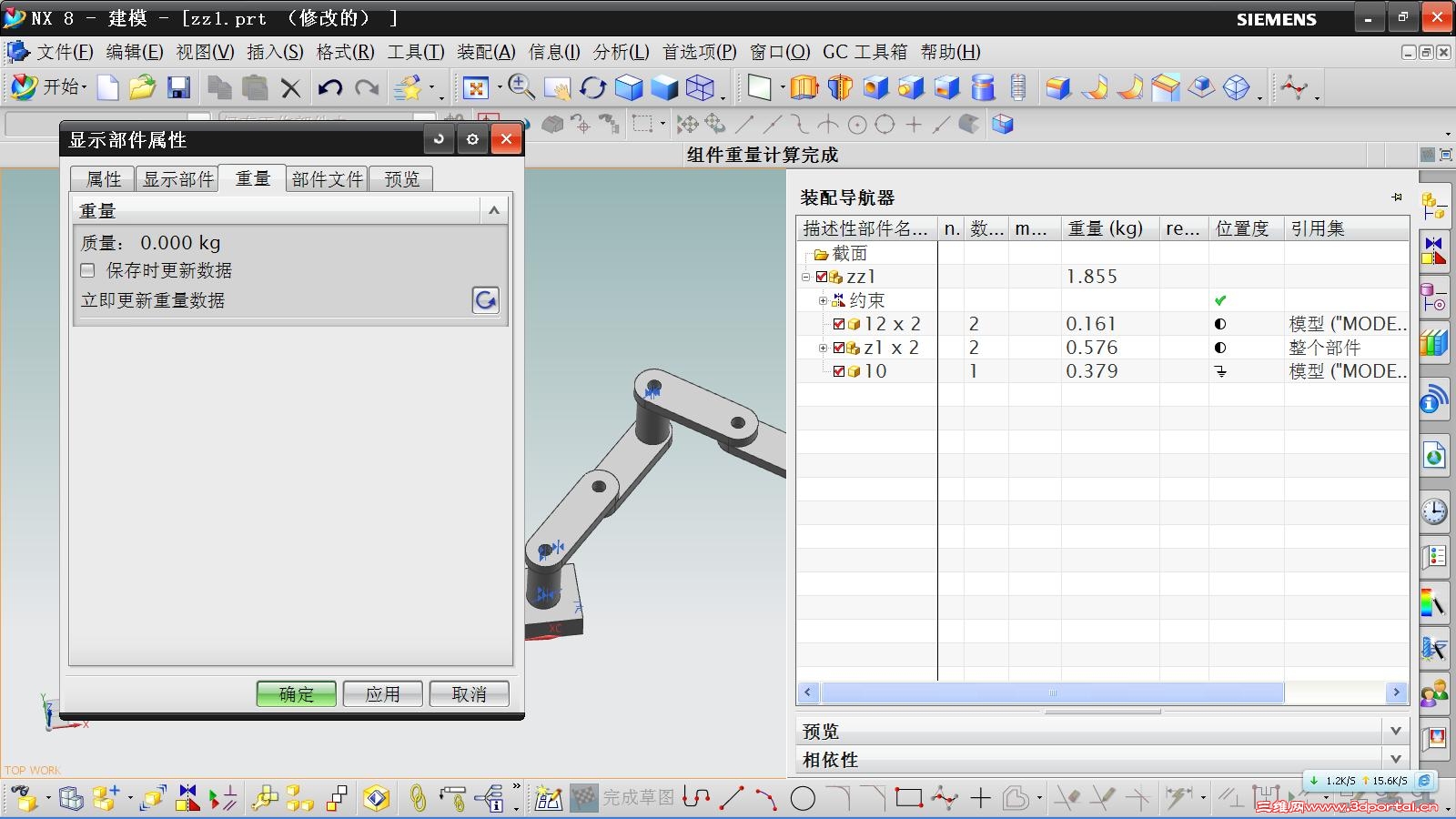Redo the last undone action
The height and width of the screenshot is (819, 1456).
367,87
